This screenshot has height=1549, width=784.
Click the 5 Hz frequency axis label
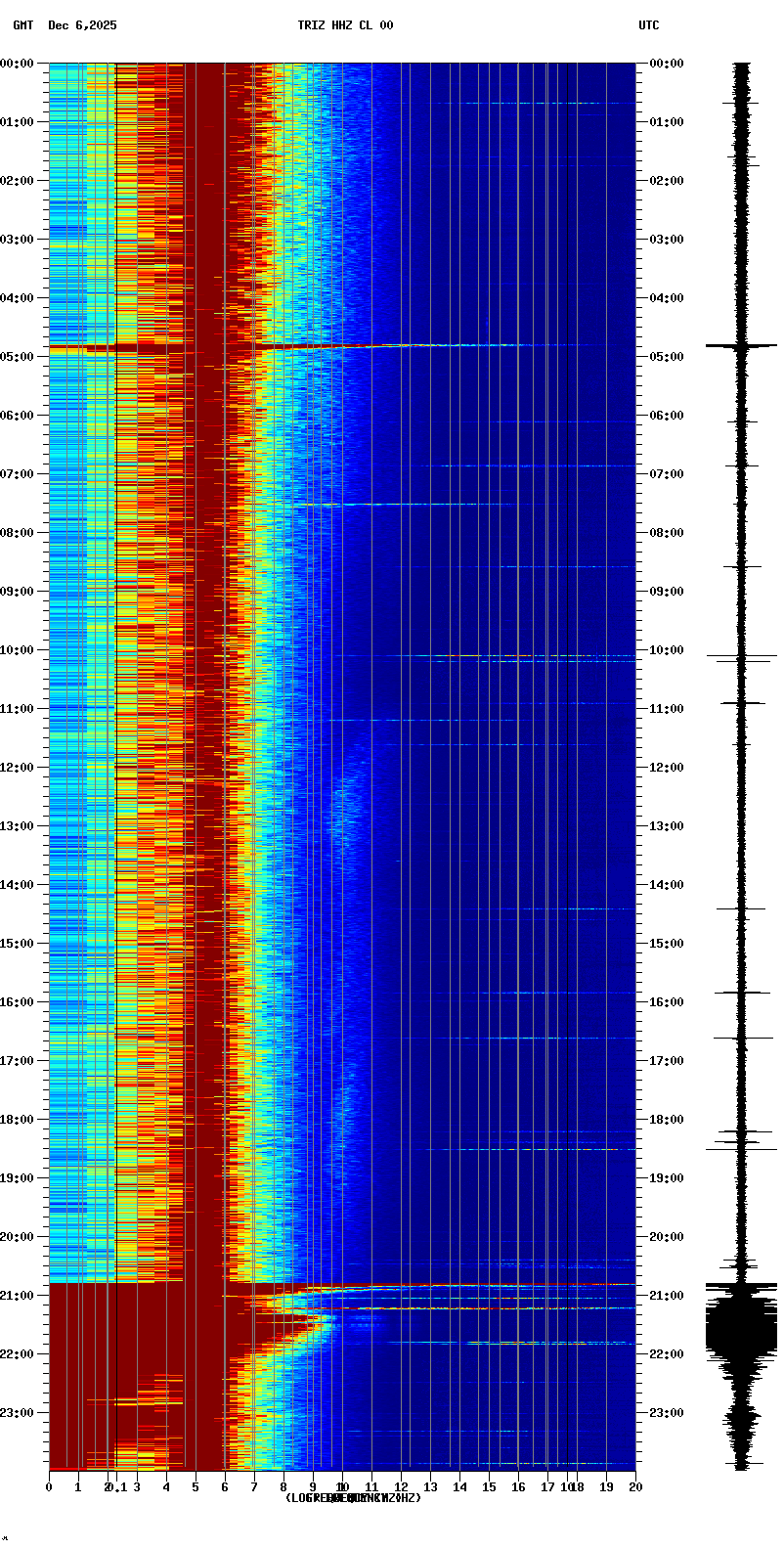pos(196,1487)
